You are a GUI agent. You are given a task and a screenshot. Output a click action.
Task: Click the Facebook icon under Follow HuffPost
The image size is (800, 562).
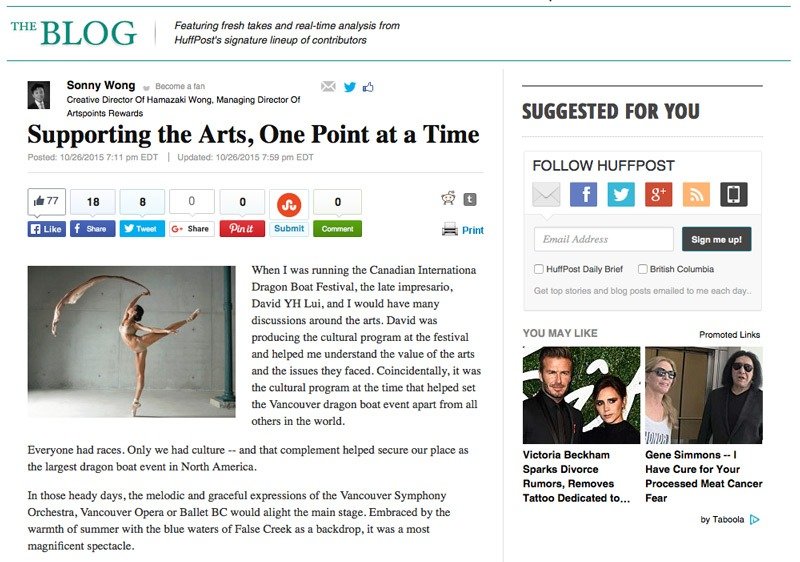pyautogui.click(x=583, y=195)
